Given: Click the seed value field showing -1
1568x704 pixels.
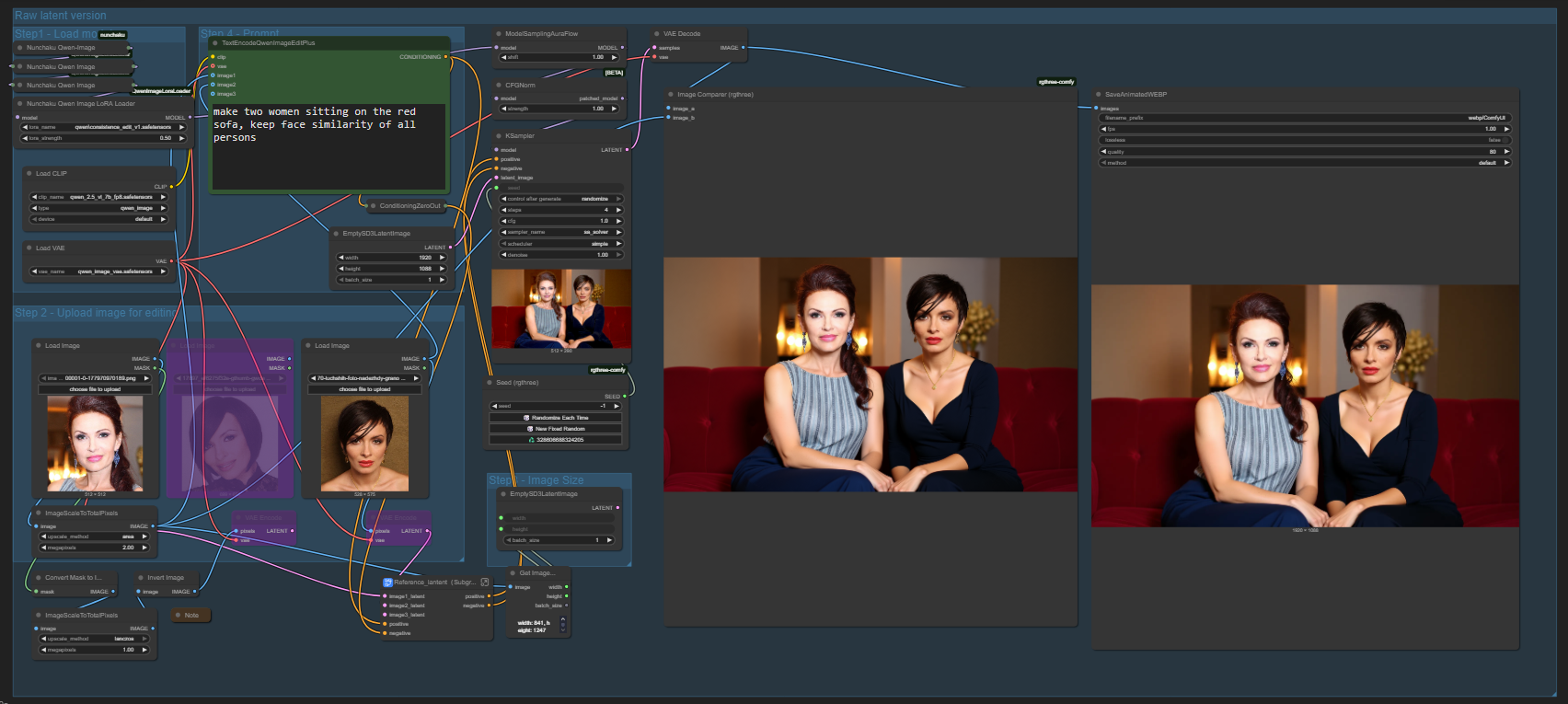Looking at the screenshot, I should tap(557, 406).
